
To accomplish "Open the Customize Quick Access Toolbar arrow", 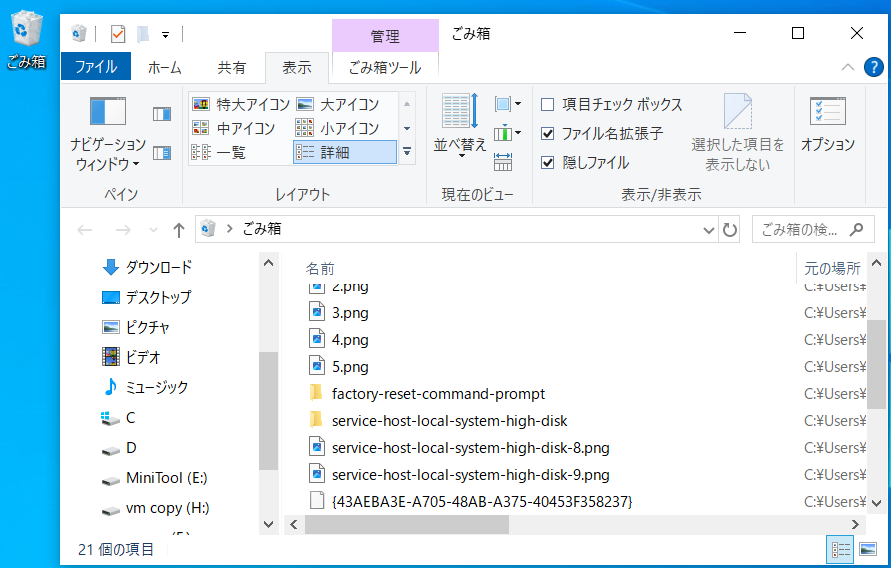I will point(165,35).
